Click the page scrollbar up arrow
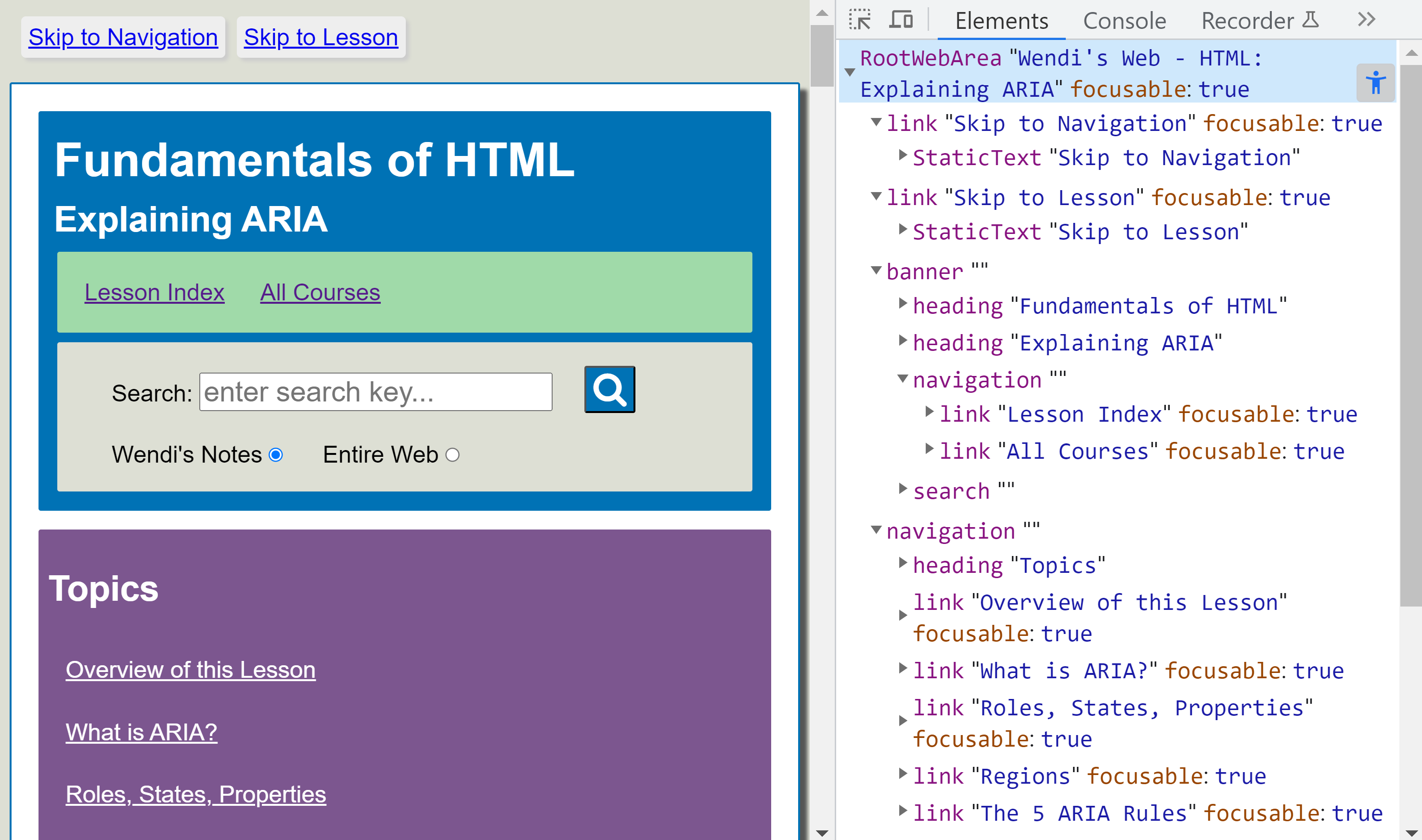The image size is (1422, 840). pyautogui.click(x=822, y=13)
